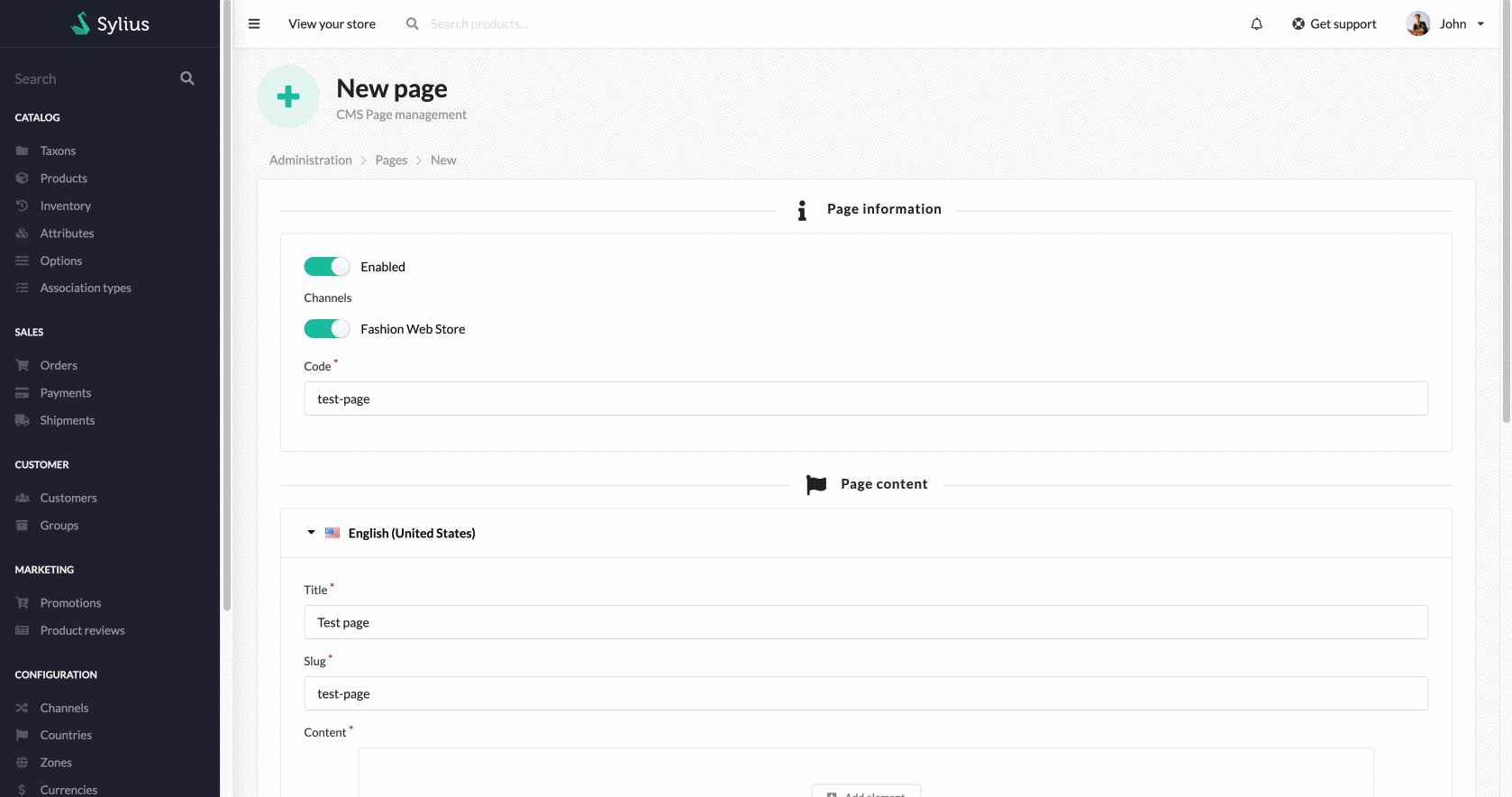Click the Orders cart icon

click(23, 365)
